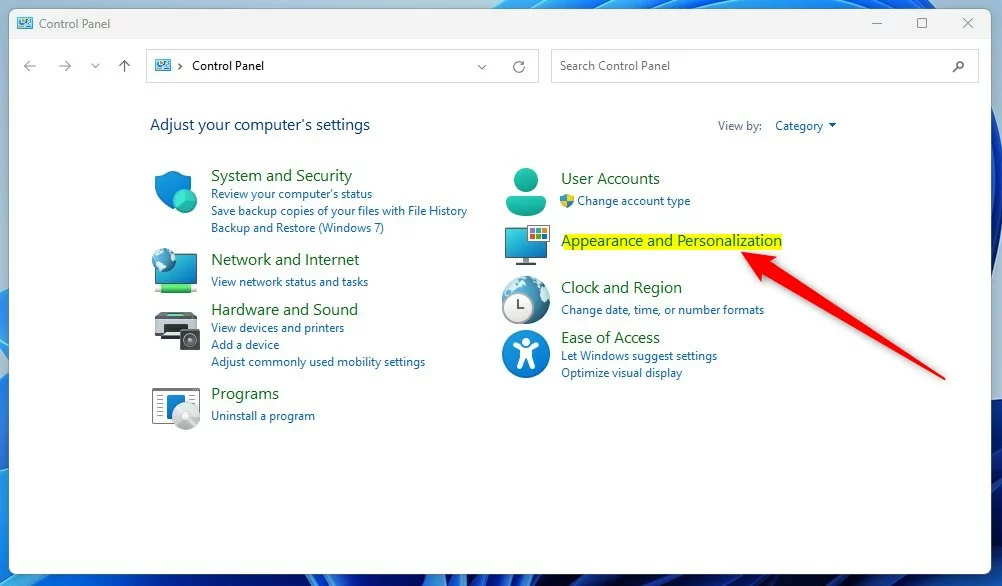
Task: Open Clock and Region heading
Action: 621,288
